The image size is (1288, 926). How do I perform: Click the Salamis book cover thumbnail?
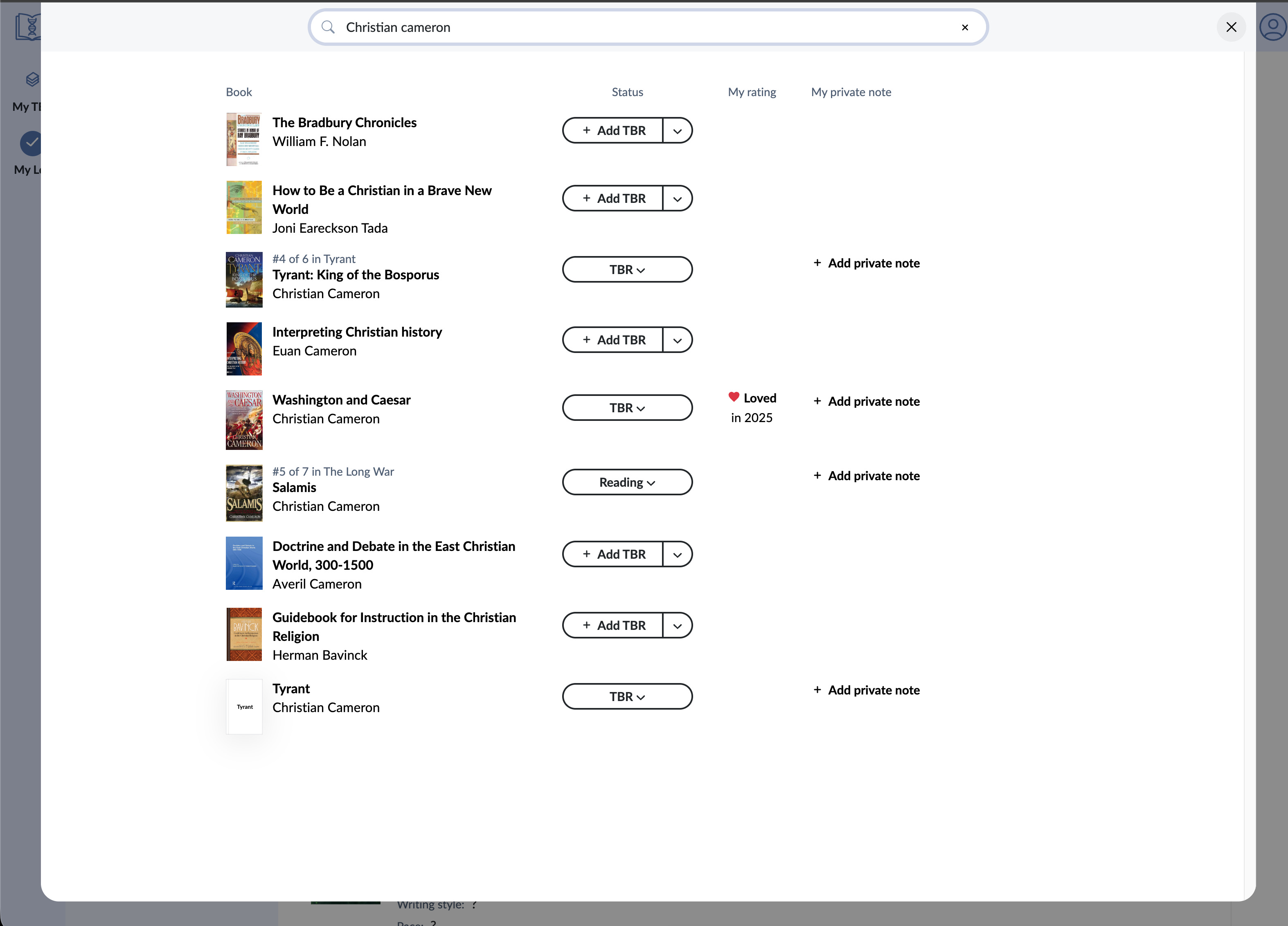[244, 493]
